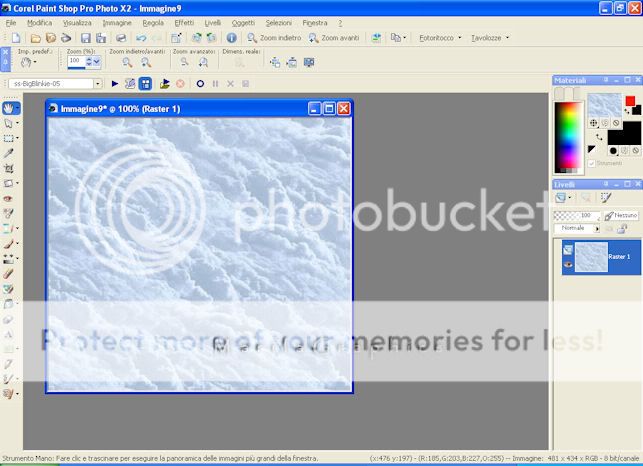Toggle the layer lock transparency icon

(622, 229)
